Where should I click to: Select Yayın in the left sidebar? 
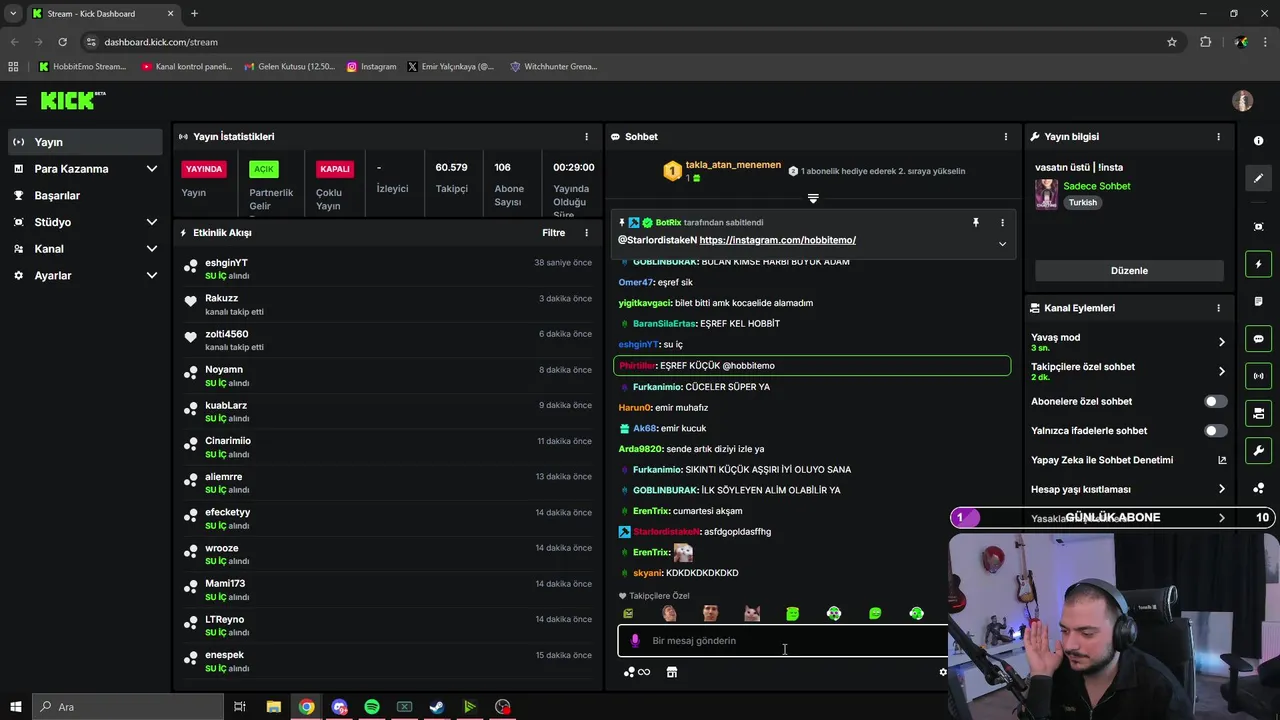(x=85, y=142)
